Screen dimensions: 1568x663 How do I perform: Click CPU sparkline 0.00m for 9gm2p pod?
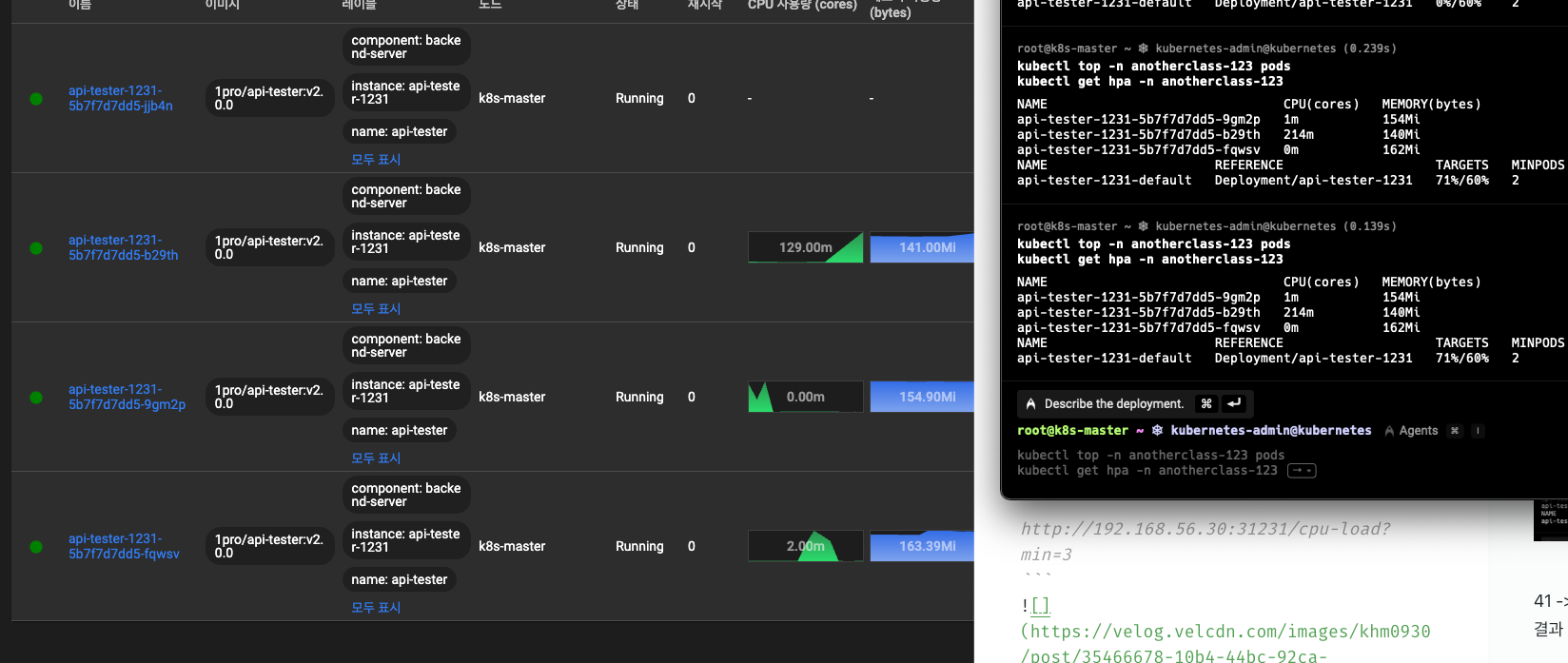(x=806, y=397)
